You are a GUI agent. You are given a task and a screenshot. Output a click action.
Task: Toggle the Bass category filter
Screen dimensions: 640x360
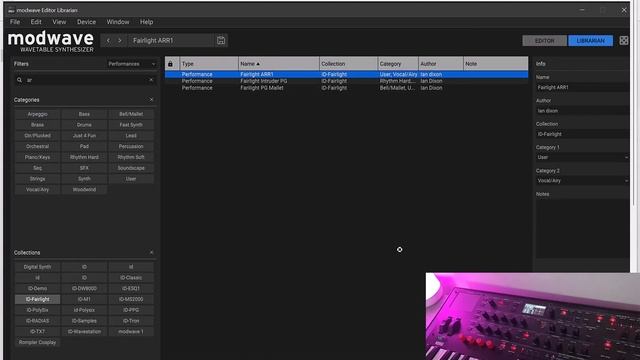click(84, 114)
